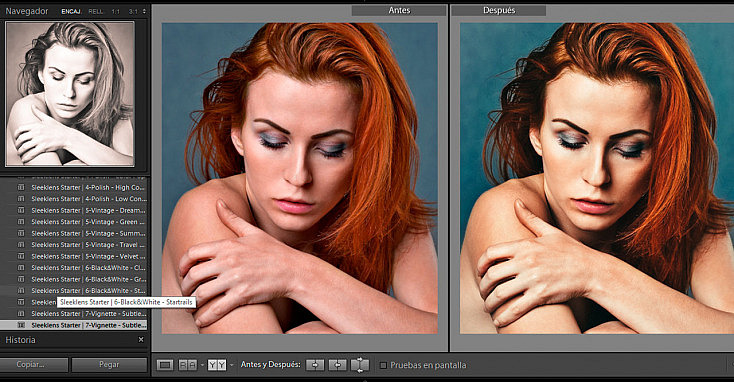
Task: Click the preset icon beside 4-Polish - High Co...
Action: (21, 187)
